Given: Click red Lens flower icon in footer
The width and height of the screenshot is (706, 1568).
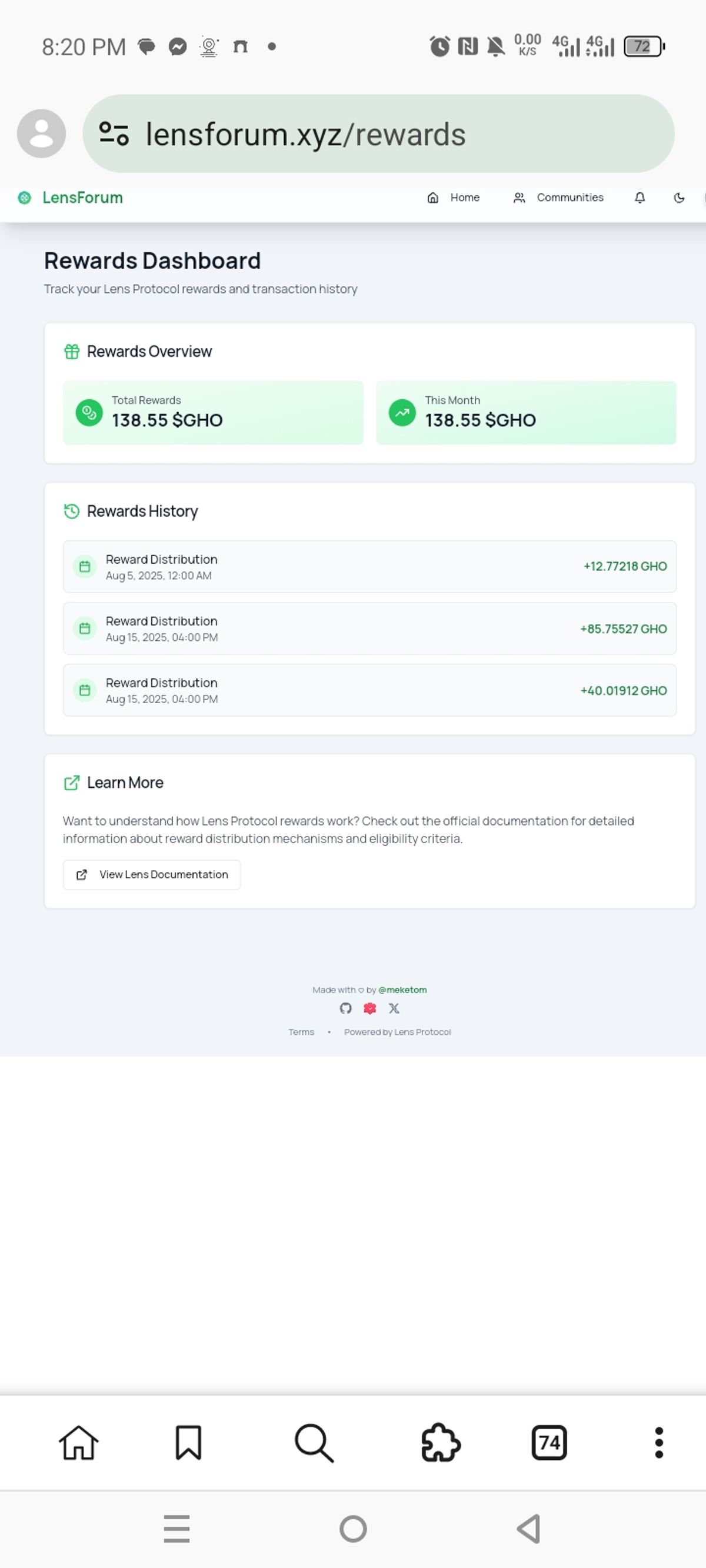Looking at the screenshot, I should (x=369, y=1009).
